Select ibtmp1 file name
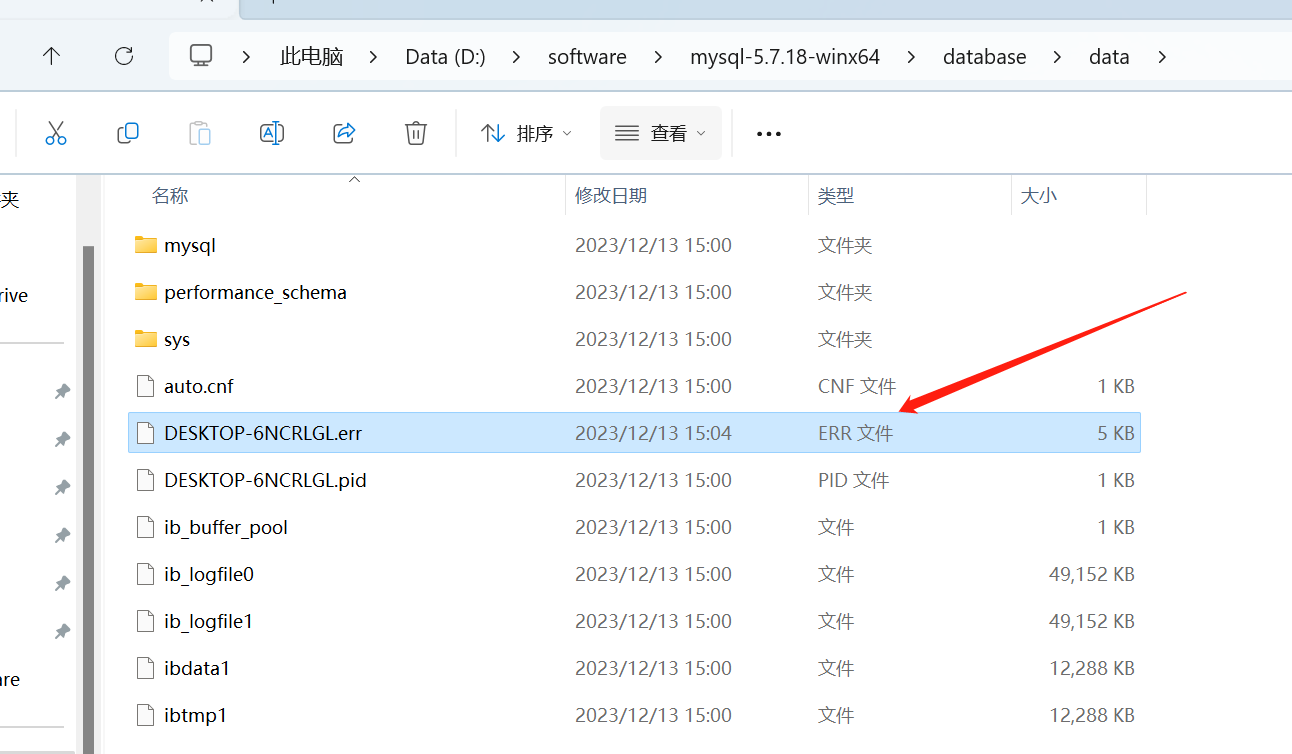Viewport: 1292px width, 754px height. coord(196,715)
